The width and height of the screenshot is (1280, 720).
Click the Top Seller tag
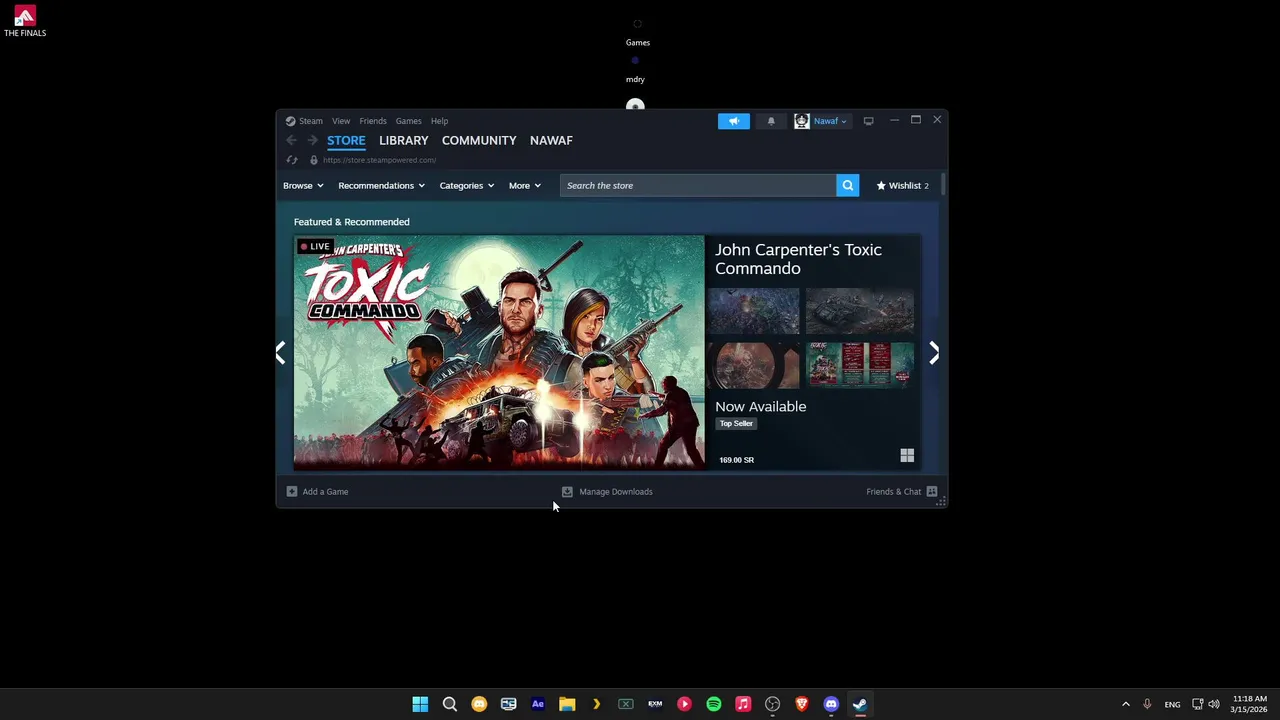tap(736, 423)
